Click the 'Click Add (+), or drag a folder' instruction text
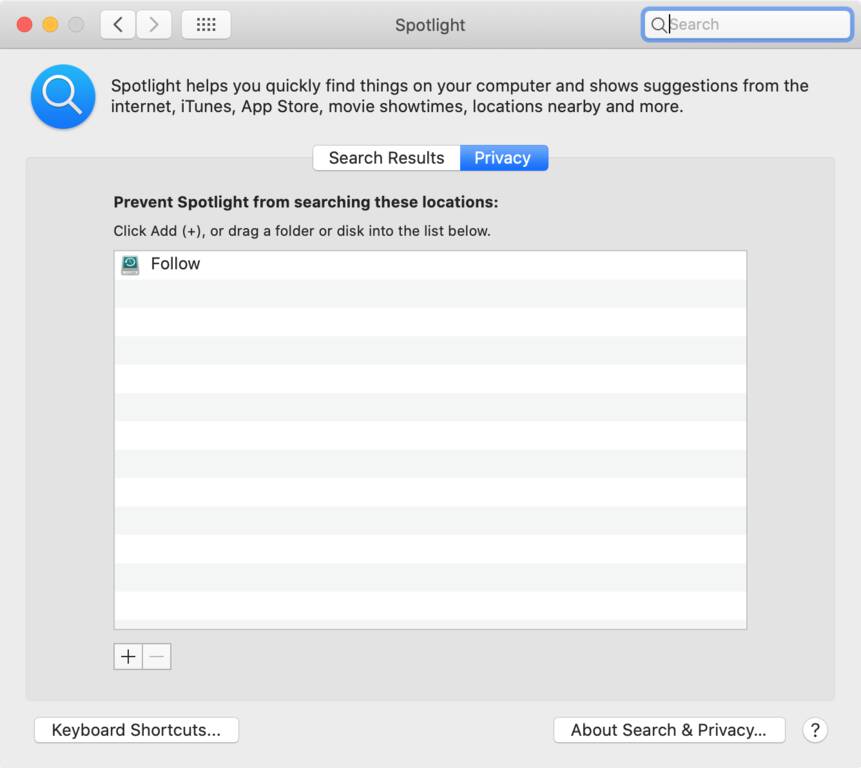This screenshot has width=861, height=768. pos(302,231)
